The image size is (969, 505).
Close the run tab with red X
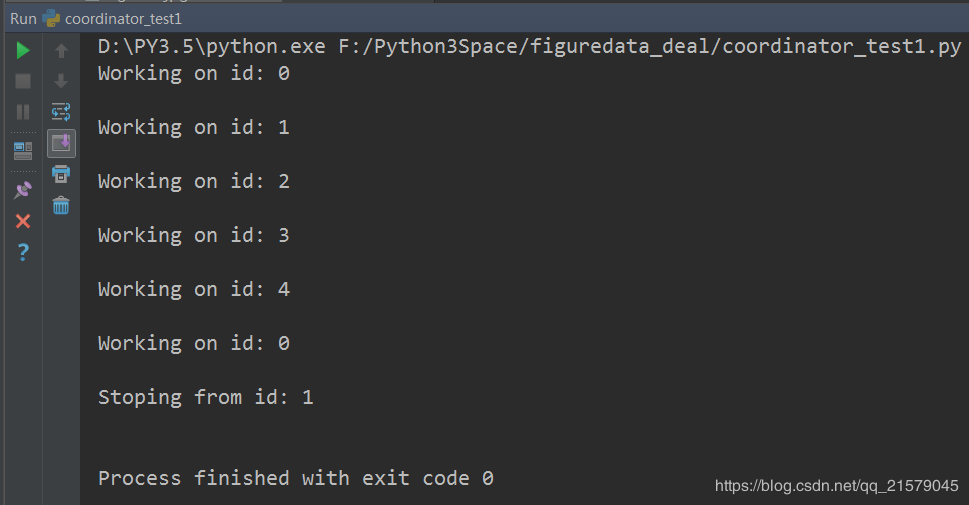pyautogui.click(x=23, y=221)
